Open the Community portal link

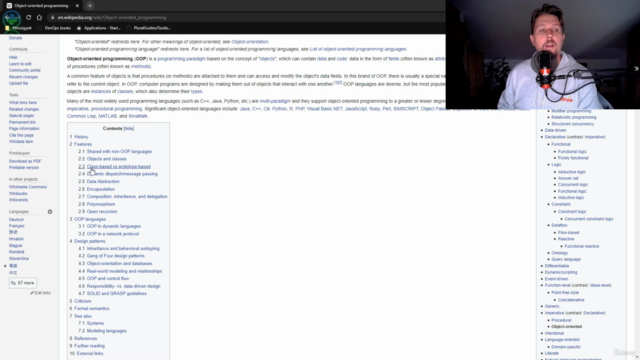tap(24, 71)
